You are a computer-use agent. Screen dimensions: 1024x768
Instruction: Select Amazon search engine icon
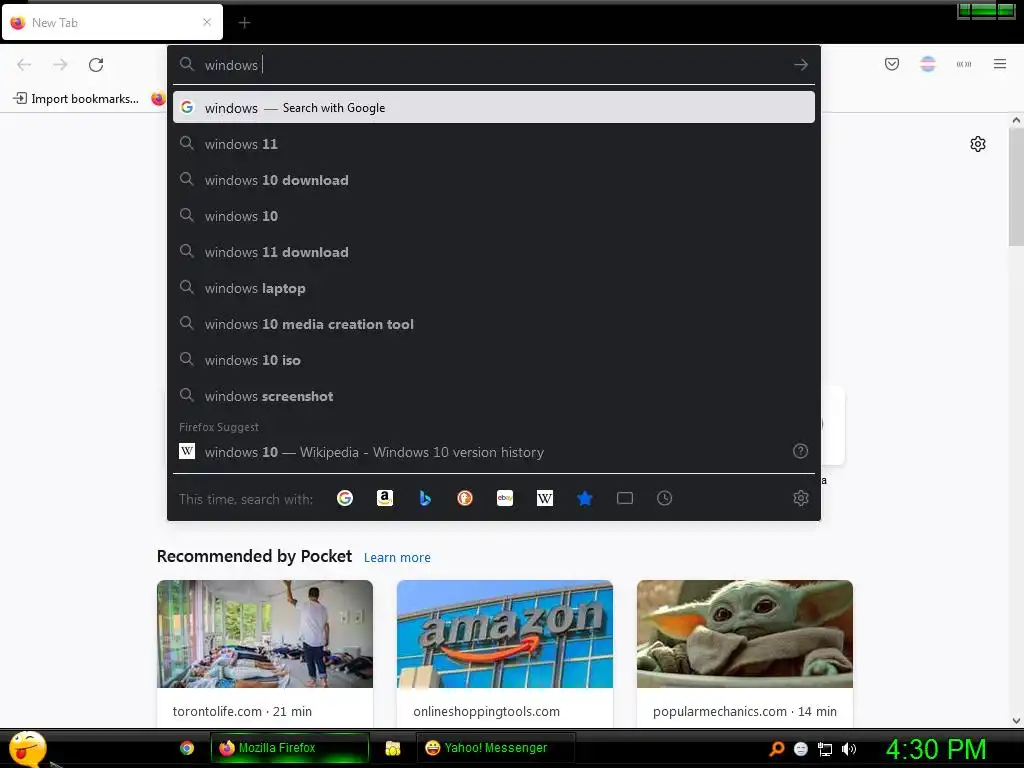385,498
